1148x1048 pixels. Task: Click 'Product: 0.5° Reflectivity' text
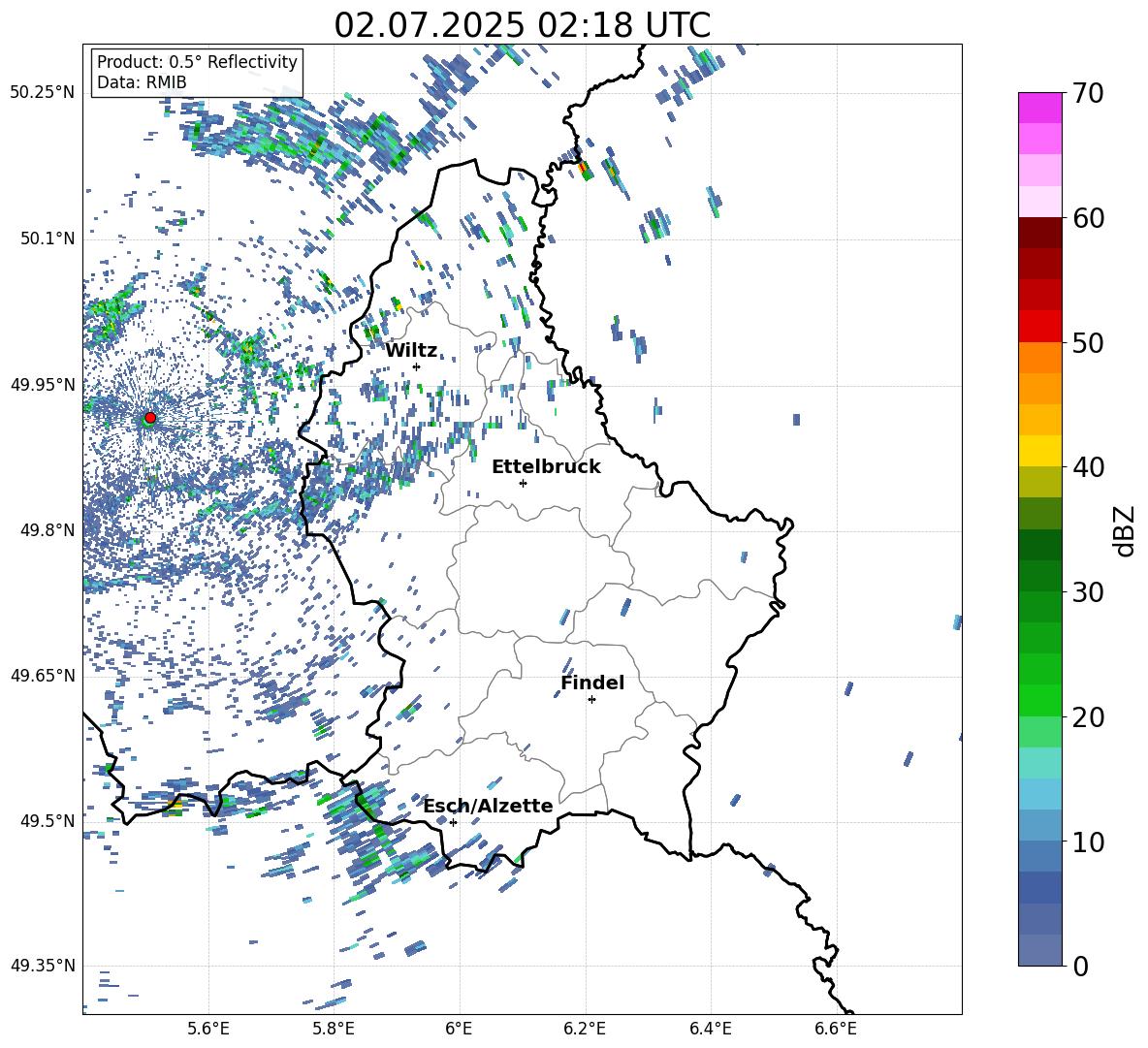click(197, 61)
